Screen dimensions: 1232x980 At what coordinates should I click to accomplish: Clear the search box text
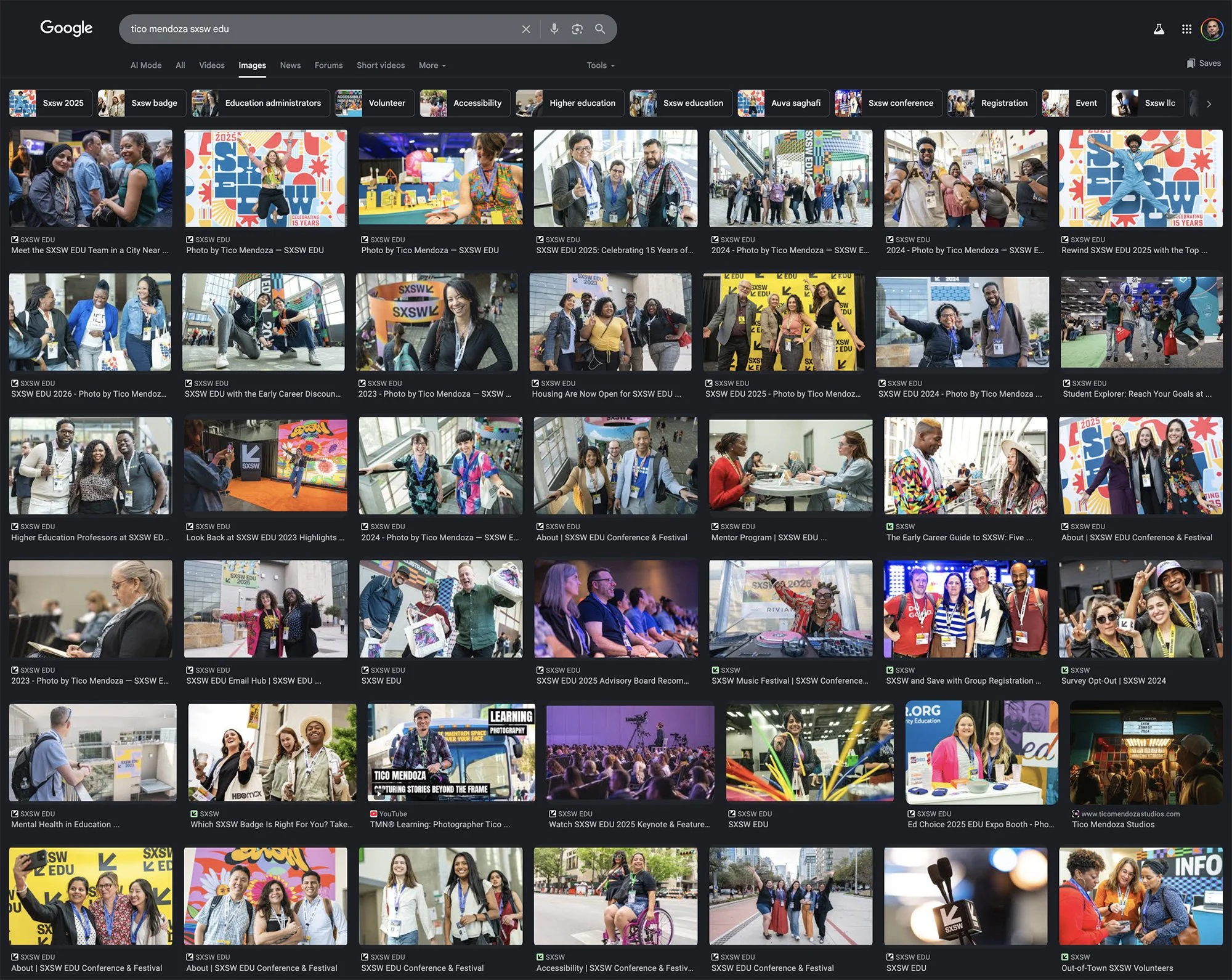[525, 29]
